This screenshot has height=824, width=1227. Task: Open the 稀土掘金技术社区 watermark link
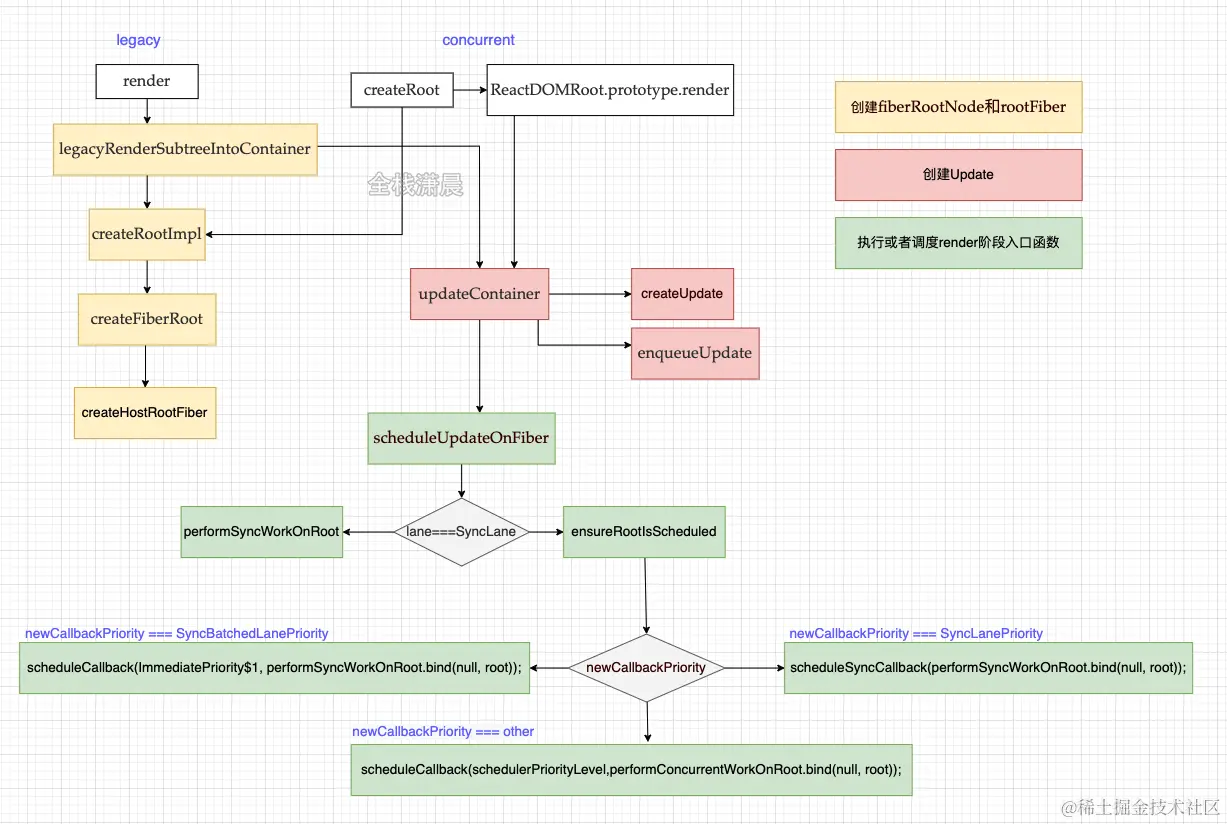pos(1138,808)
